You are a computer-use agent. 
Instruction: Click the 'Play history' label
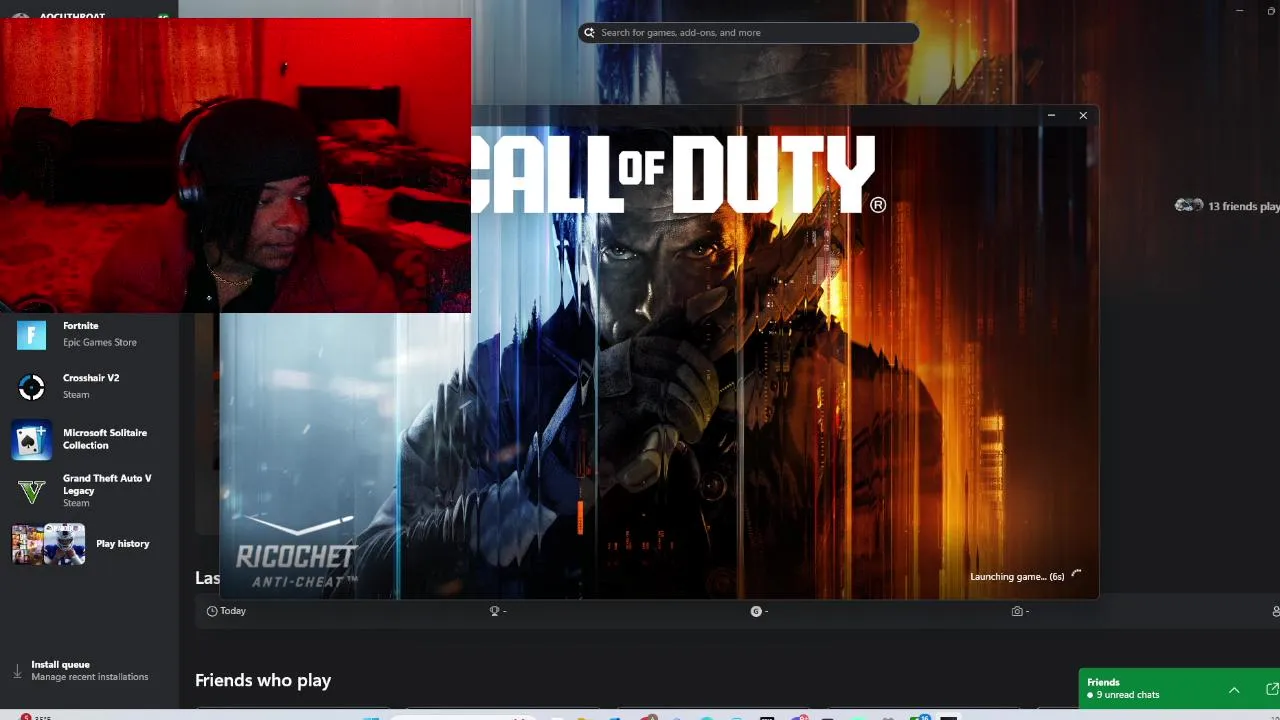[123, 544]
